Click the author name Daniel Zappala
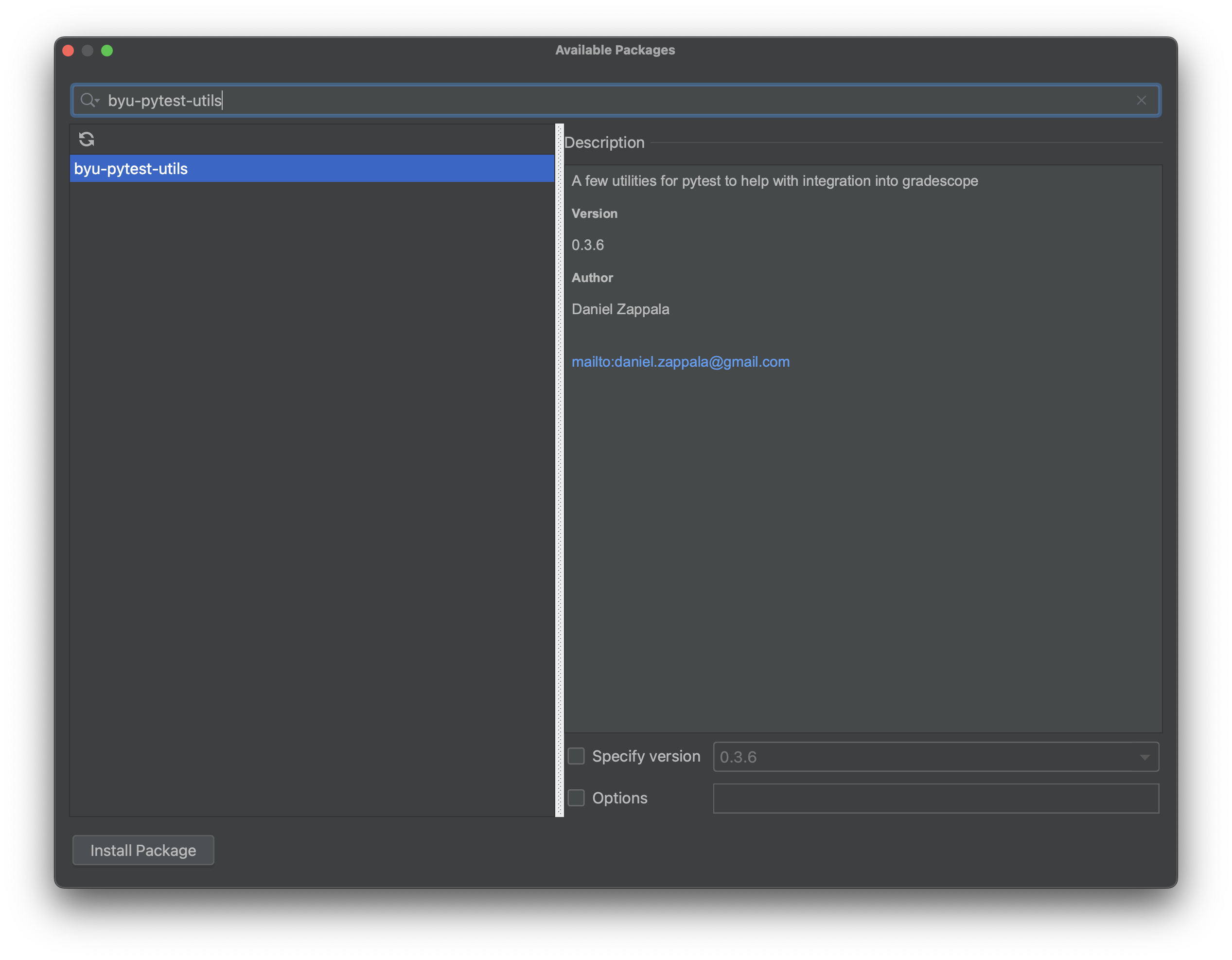Viewport: 1232px width, 960px height. (620, 309)
